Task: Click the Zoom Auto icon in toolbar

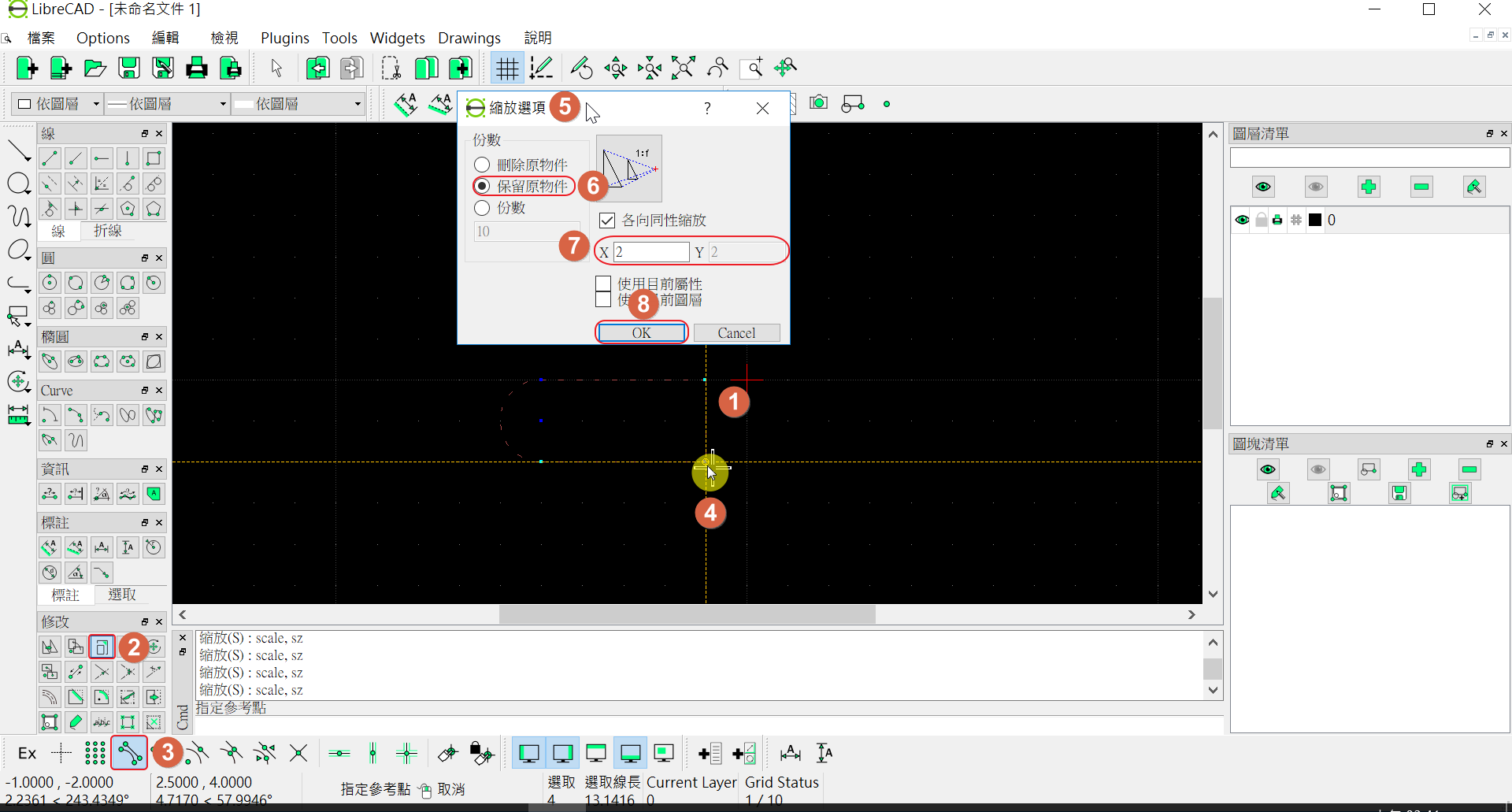Action: tap(684, 69)
